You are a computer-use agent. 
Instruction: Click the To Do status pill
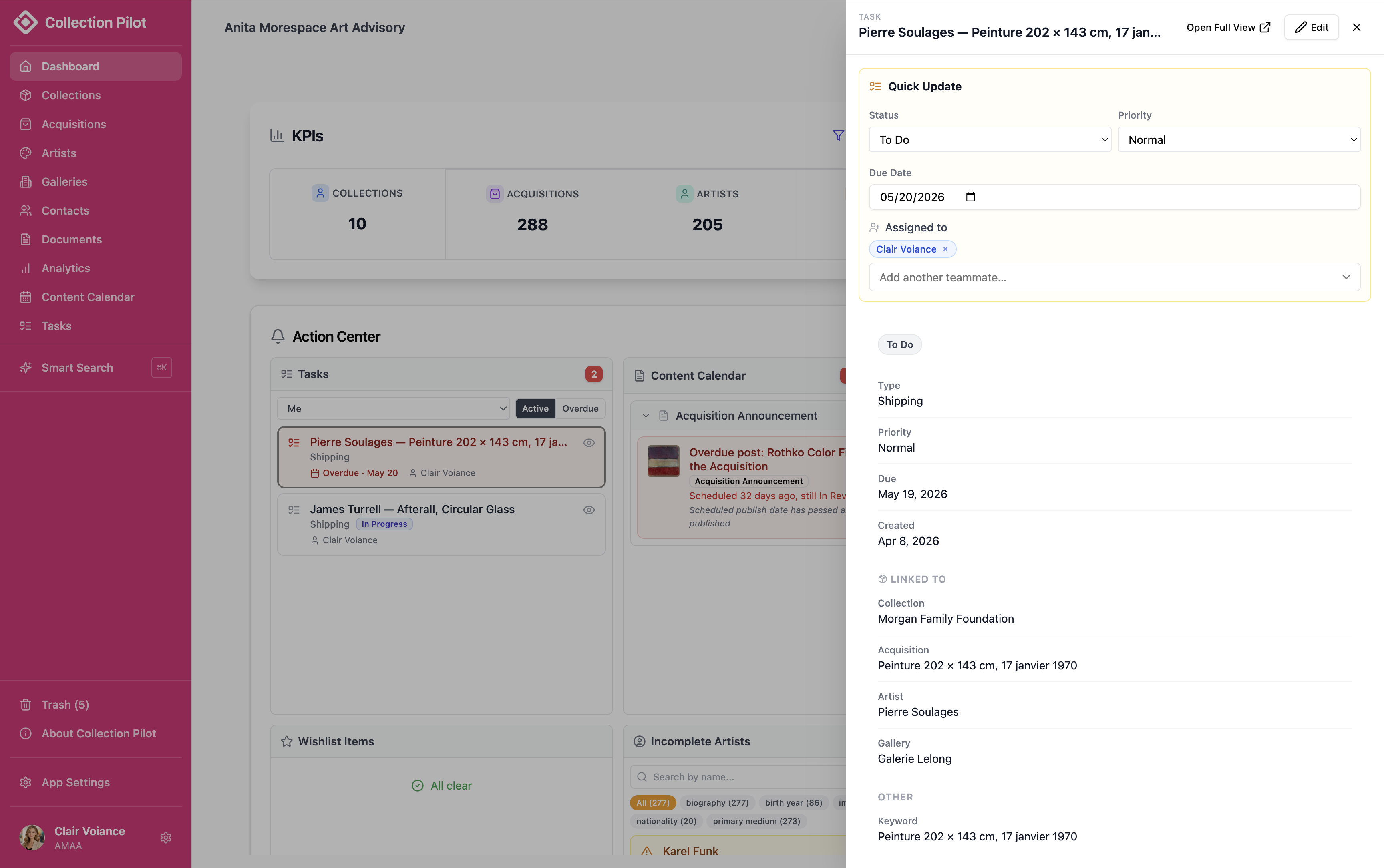pos(899,344)
